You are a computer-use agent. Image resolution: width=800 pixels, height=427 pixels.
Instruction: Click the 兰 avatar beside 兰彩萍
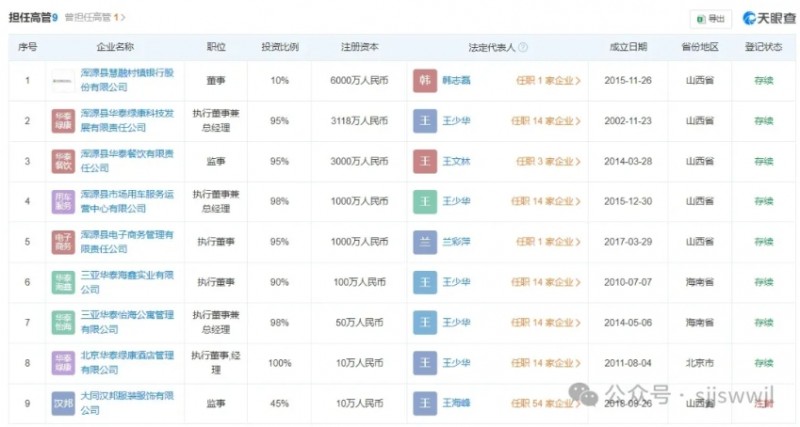click(x=425, y=242)
